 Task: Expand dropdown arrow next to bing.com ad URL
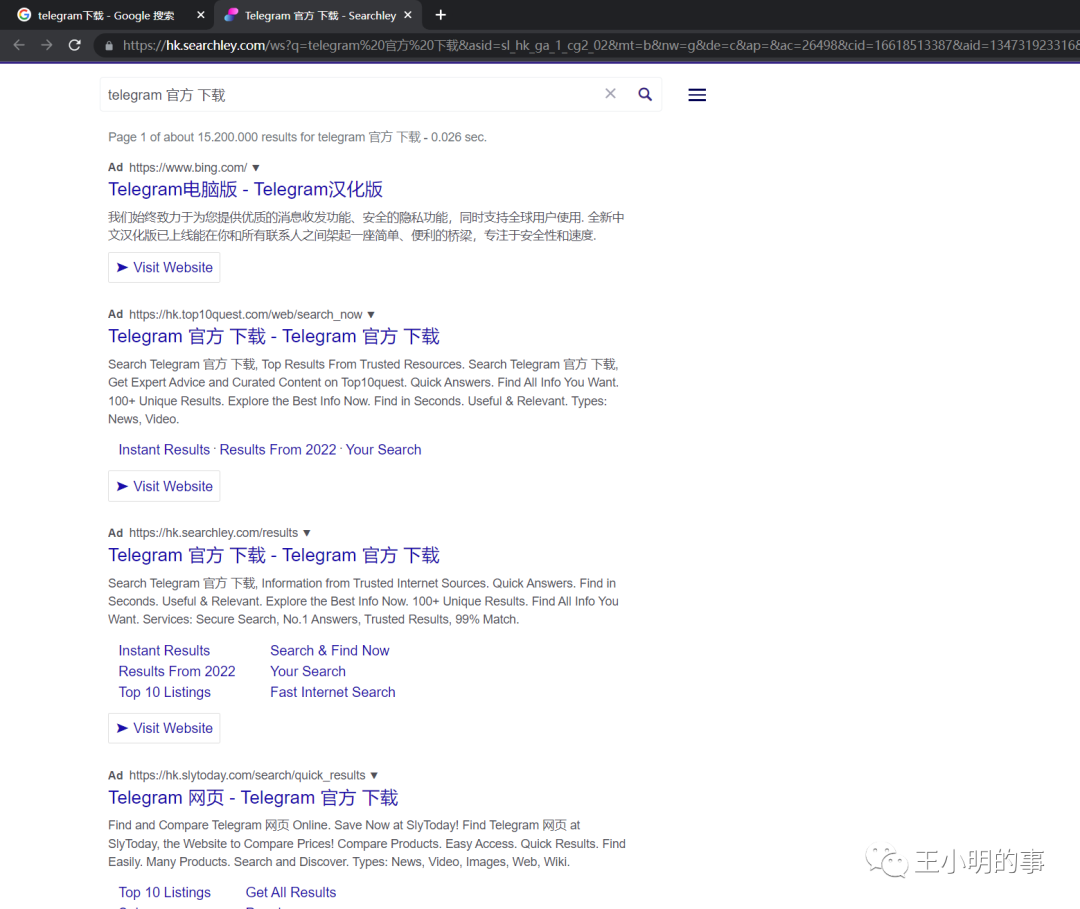point(256,168)
